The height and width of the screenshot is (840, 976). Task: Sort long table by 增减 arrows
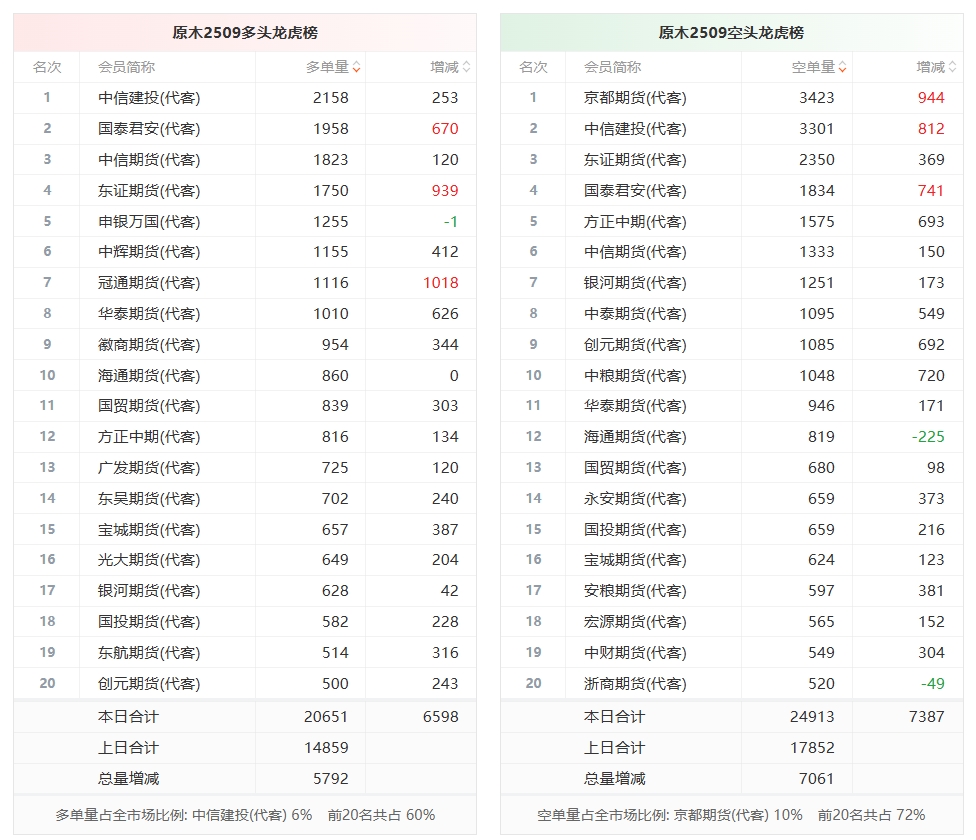[x=466, y=67]
